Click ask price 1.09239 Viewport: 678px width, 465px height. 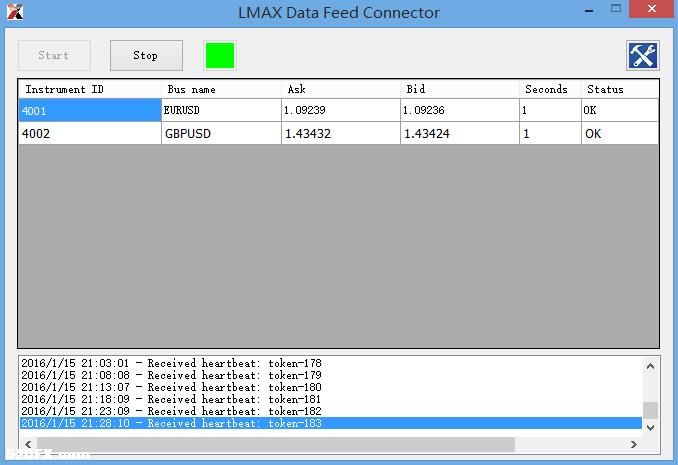pyautogui.click(x=341, y=110)
